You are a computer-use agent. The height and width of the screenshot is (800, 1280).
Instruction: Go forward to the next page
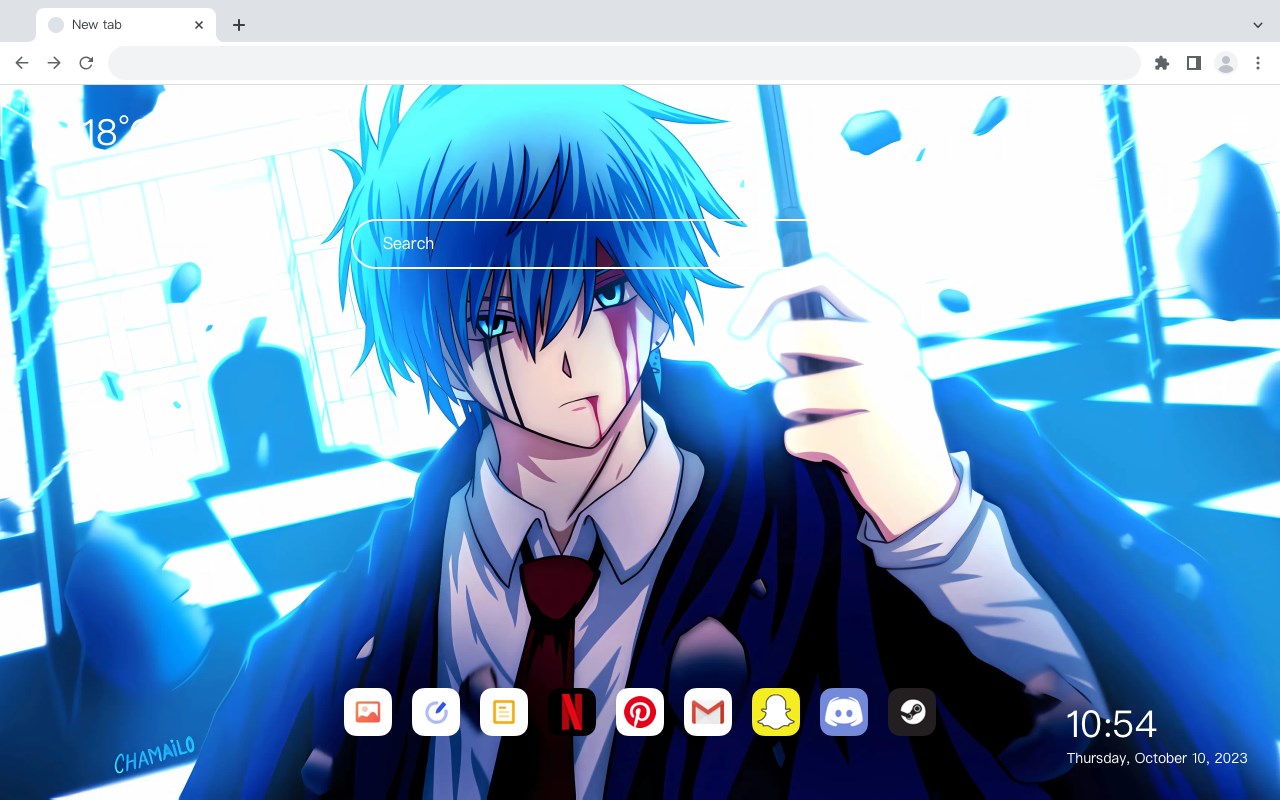pyautogui.click(x=54, y=63)
